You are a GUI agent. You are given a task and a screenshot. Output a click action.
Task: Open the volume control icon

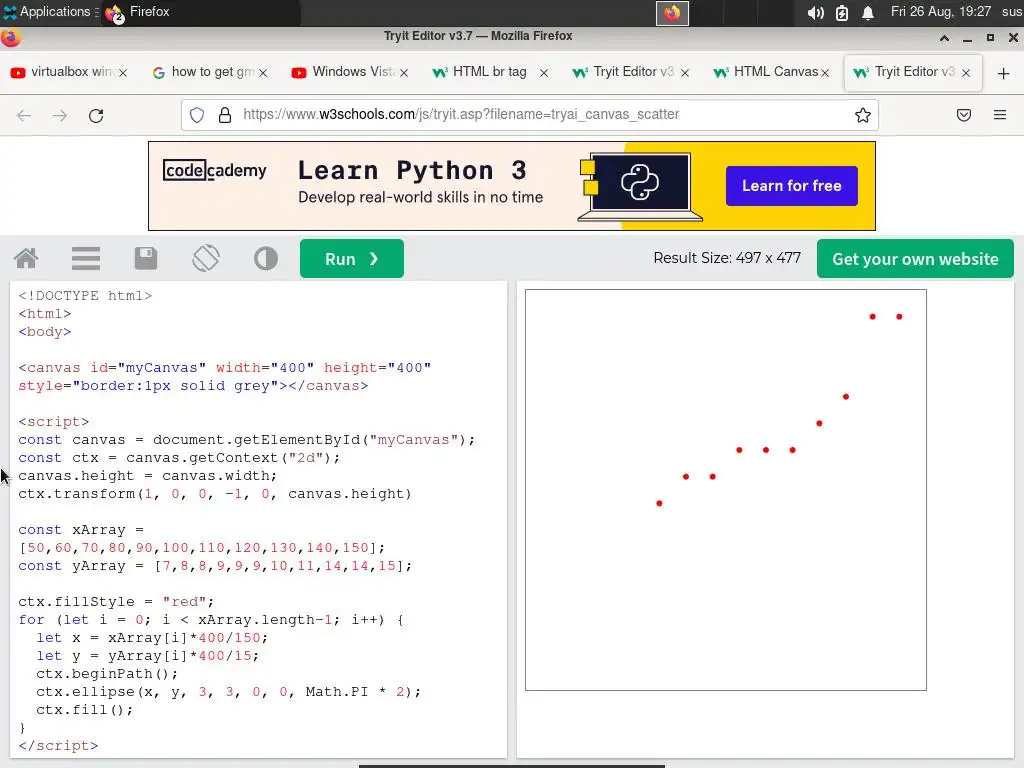point(815,13)
